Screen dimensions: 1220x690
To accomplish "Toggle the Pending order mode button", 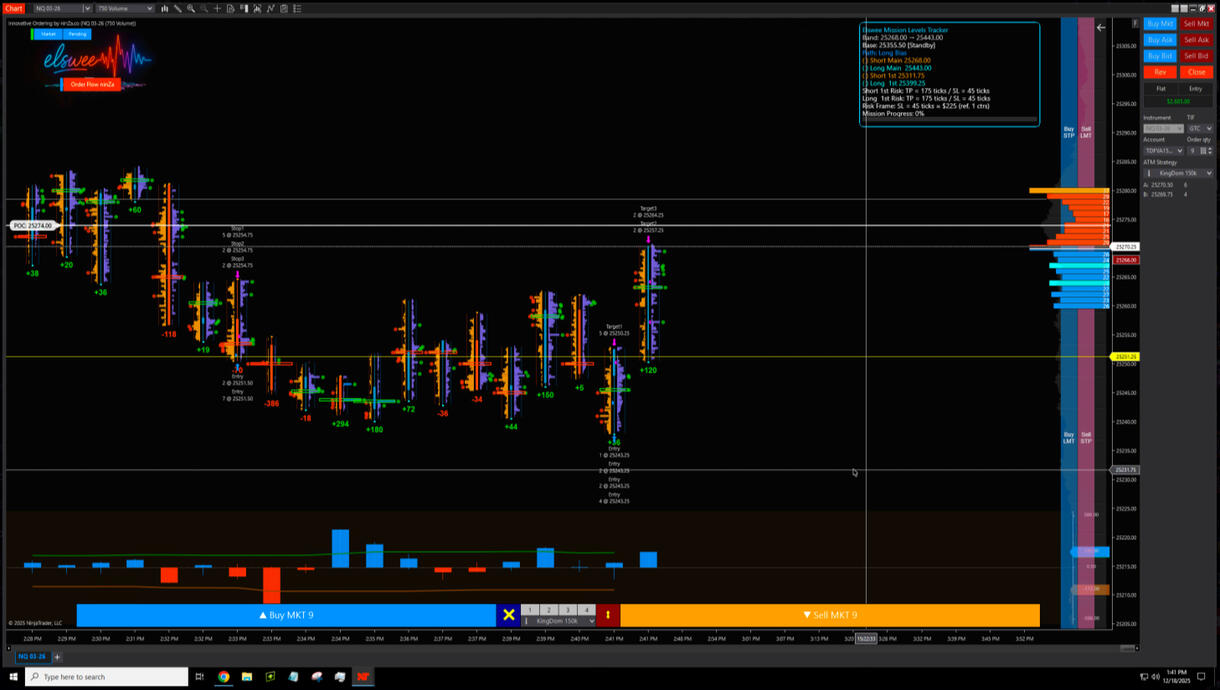I will click(77, 34).
